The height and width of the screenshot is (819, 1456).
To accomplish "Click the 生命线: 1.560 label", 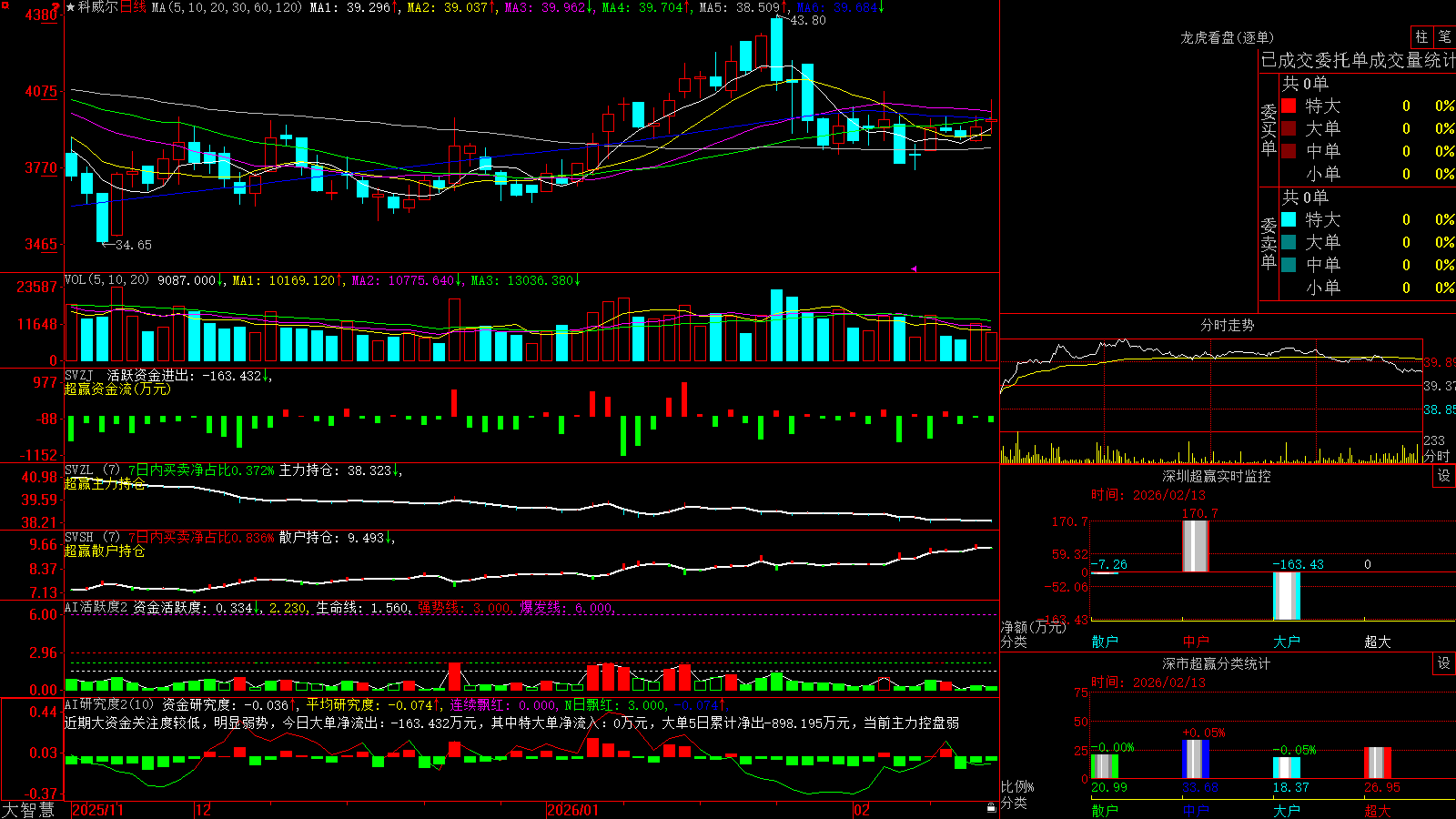I will coord(362,607).
